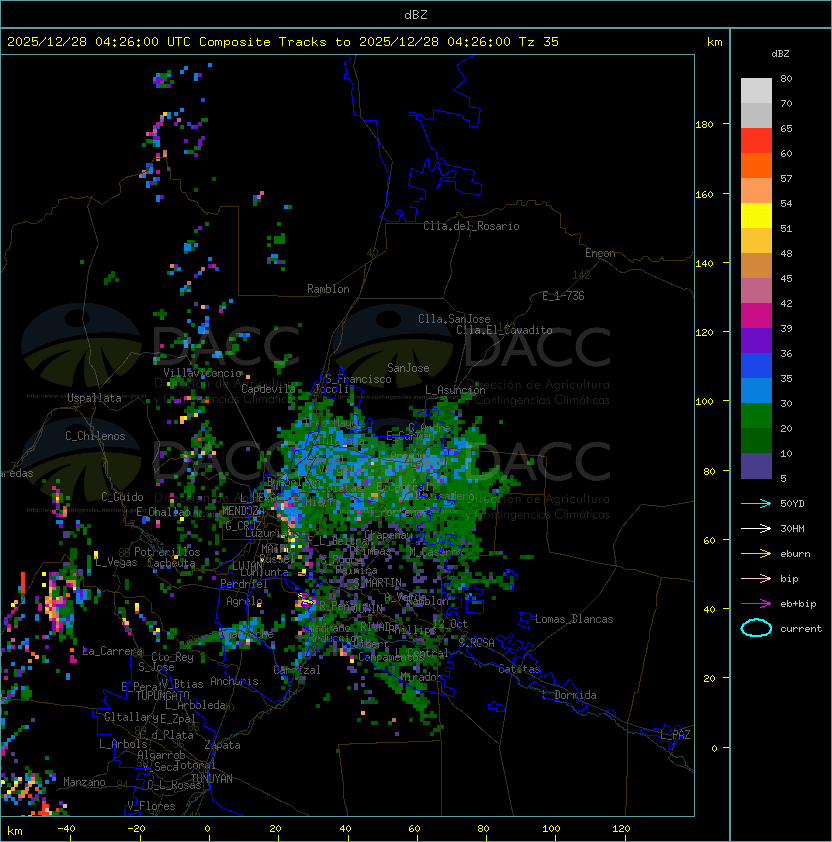This screenshot has width=832, height=842.
Task: Click the 'eb+bip' legend label
Action: click(798, 604)
